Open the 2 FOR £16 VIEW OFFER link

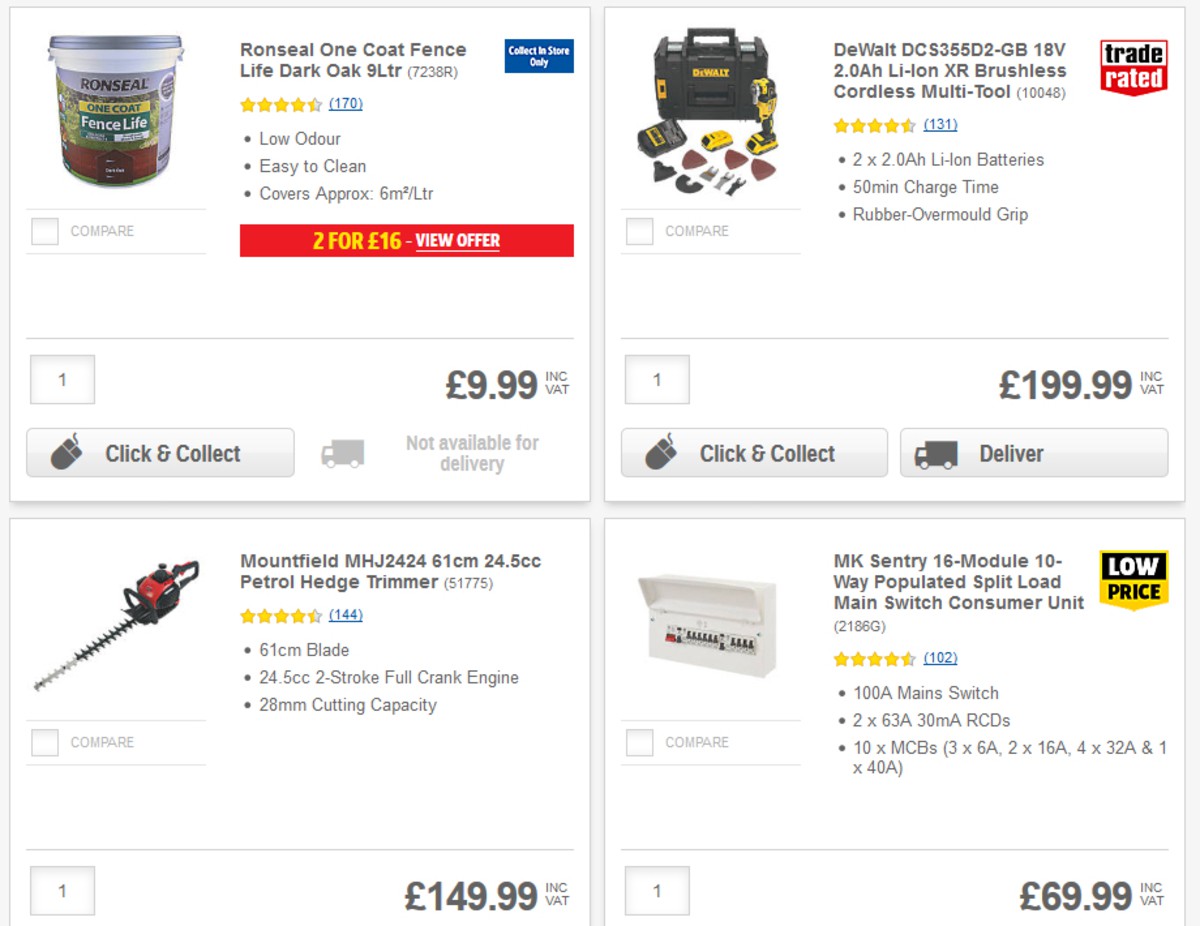(458, 241)
